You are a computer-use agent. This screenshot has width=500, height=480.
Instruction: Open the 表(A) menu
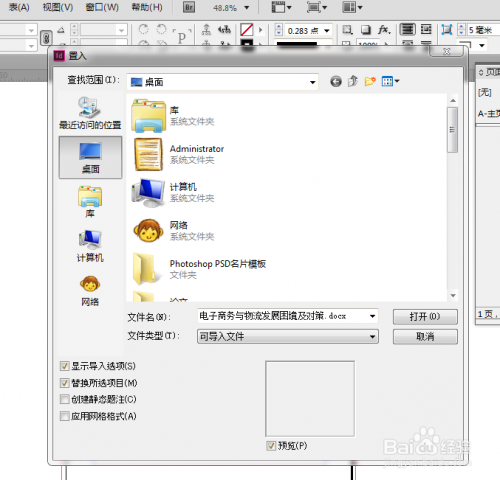19,7
